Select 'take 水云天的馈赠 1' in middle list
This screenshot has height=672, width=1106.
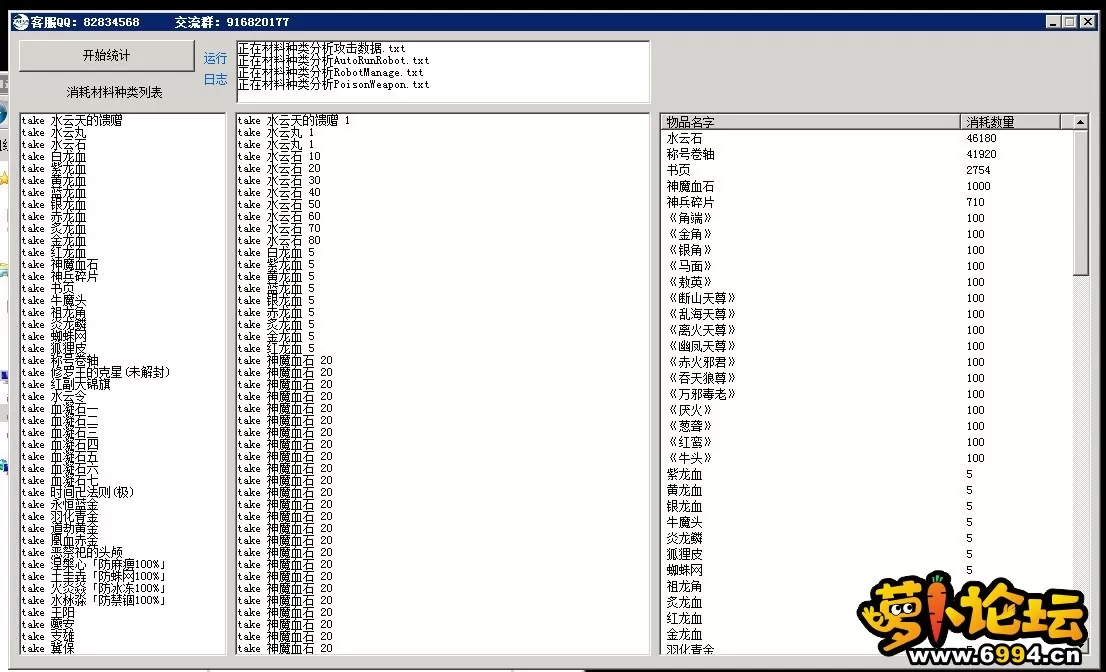(x=294, y=121)
